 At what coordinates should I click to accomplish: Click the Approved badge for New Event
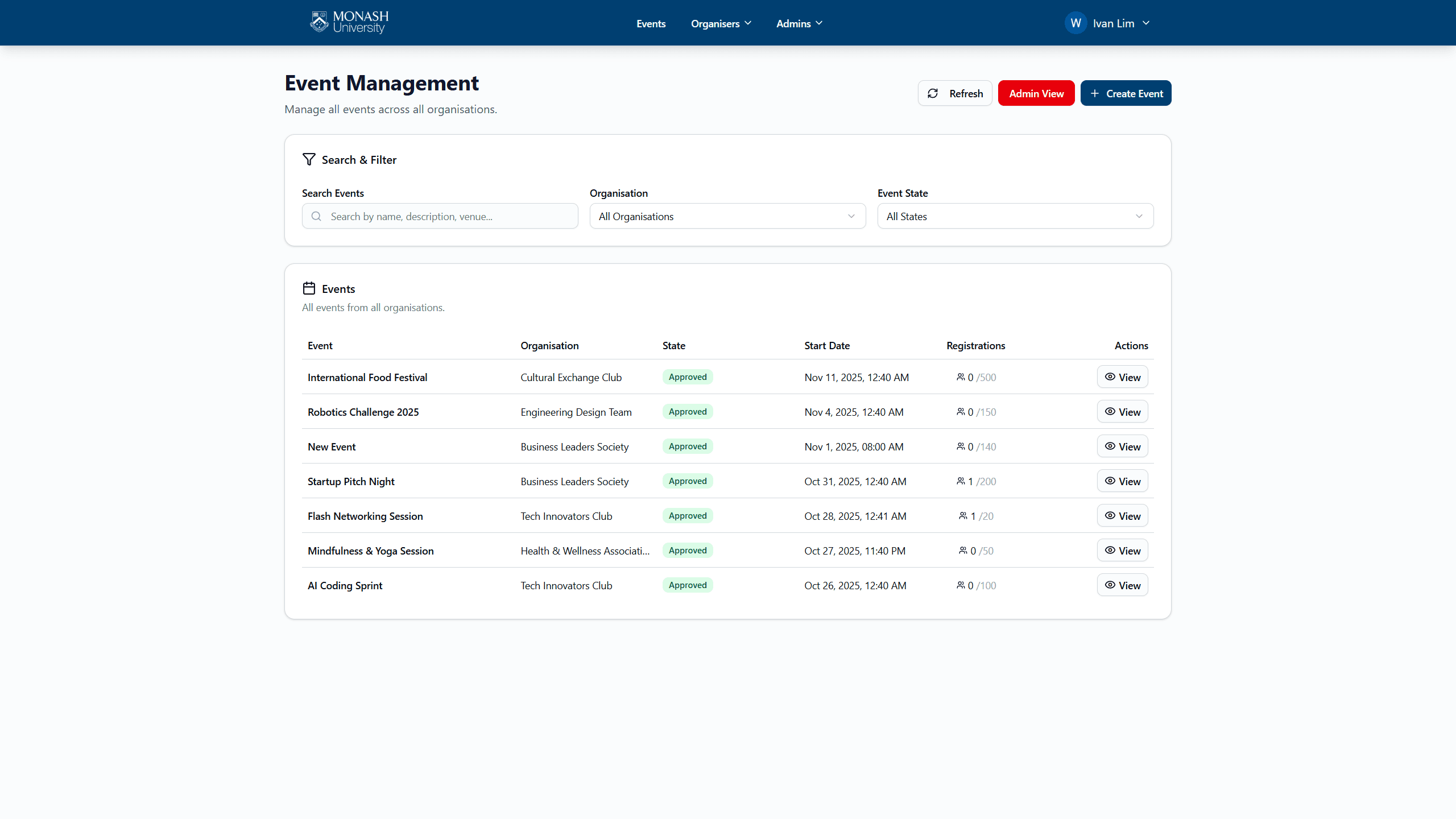[x=687, y=446]
